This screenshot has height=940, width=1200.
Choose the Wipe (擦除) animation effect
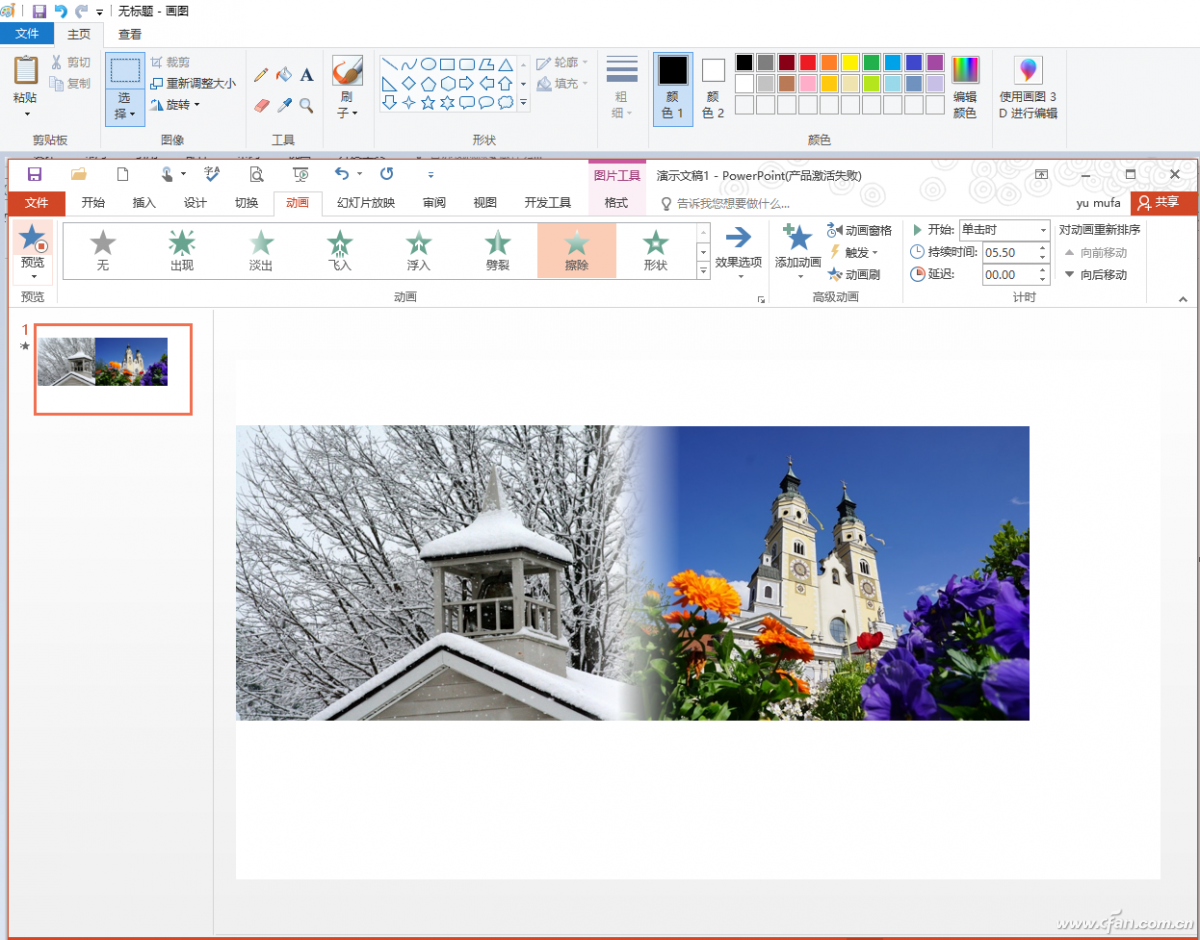(577, 250)
